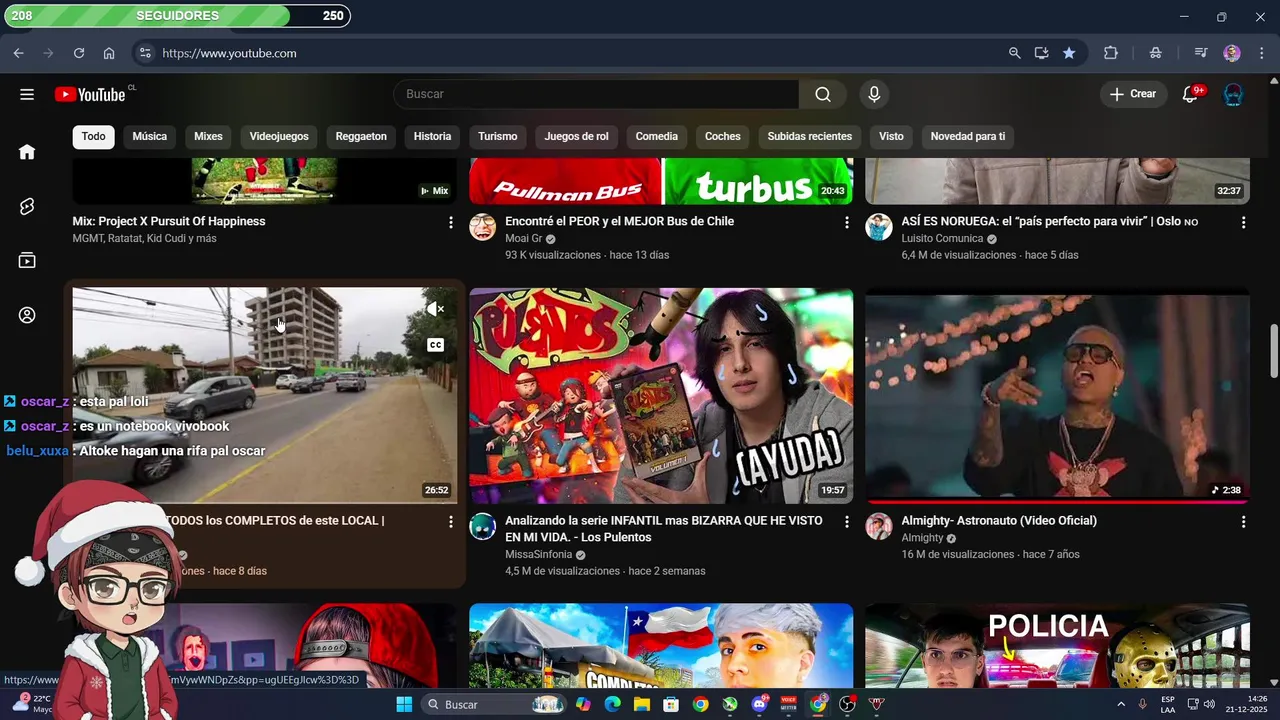Open the Moai Gr channel avatar
This screenshot has height=720, width=1280.
pos(482,227)
